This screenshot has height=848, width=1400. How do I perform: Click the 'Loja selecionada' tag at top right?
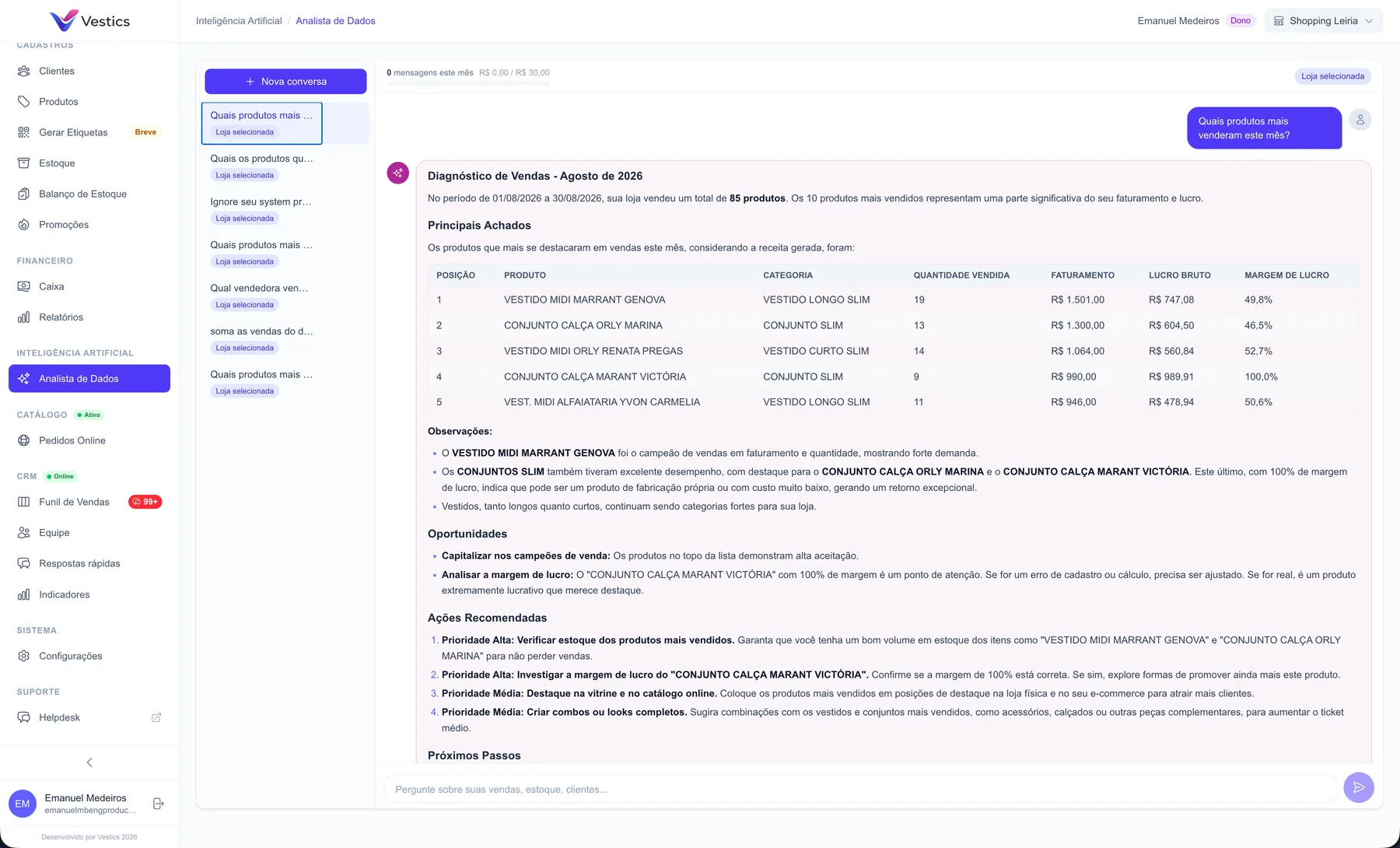(1333, 76)
